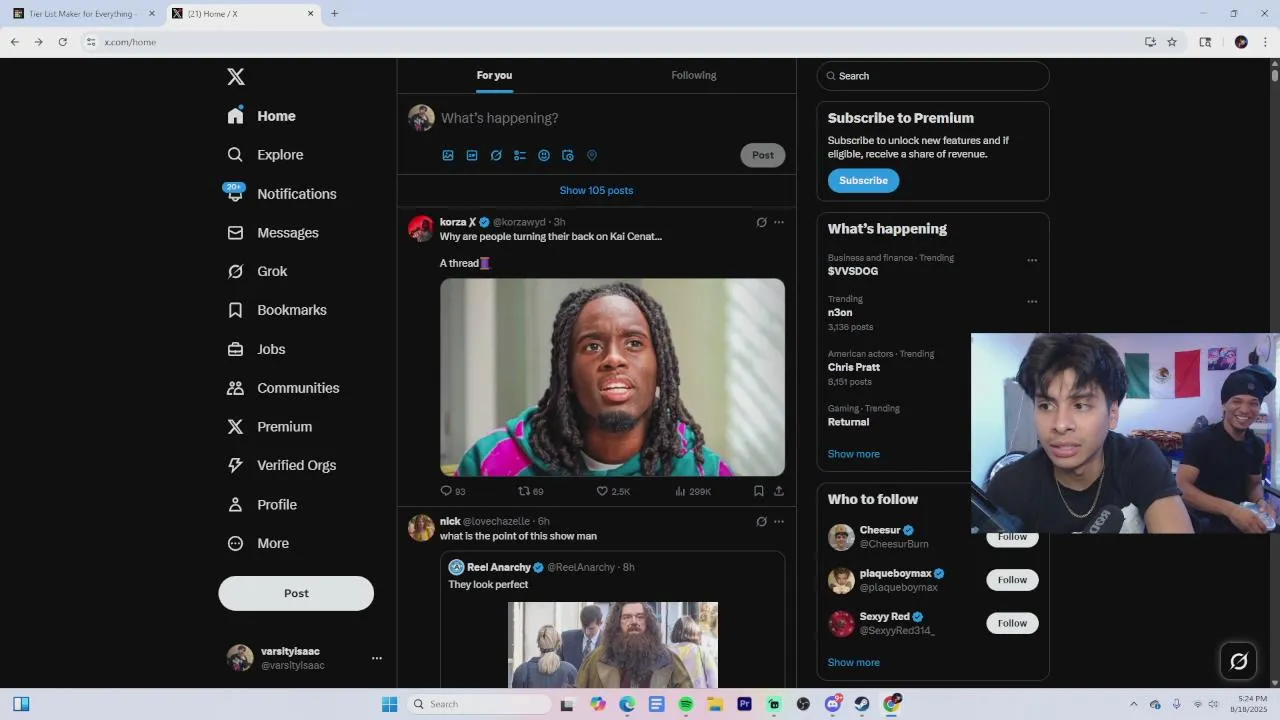Open Discord from the taskbar
The height and width of the screenshot is (720, 1280).
click(x=832, y=704)
